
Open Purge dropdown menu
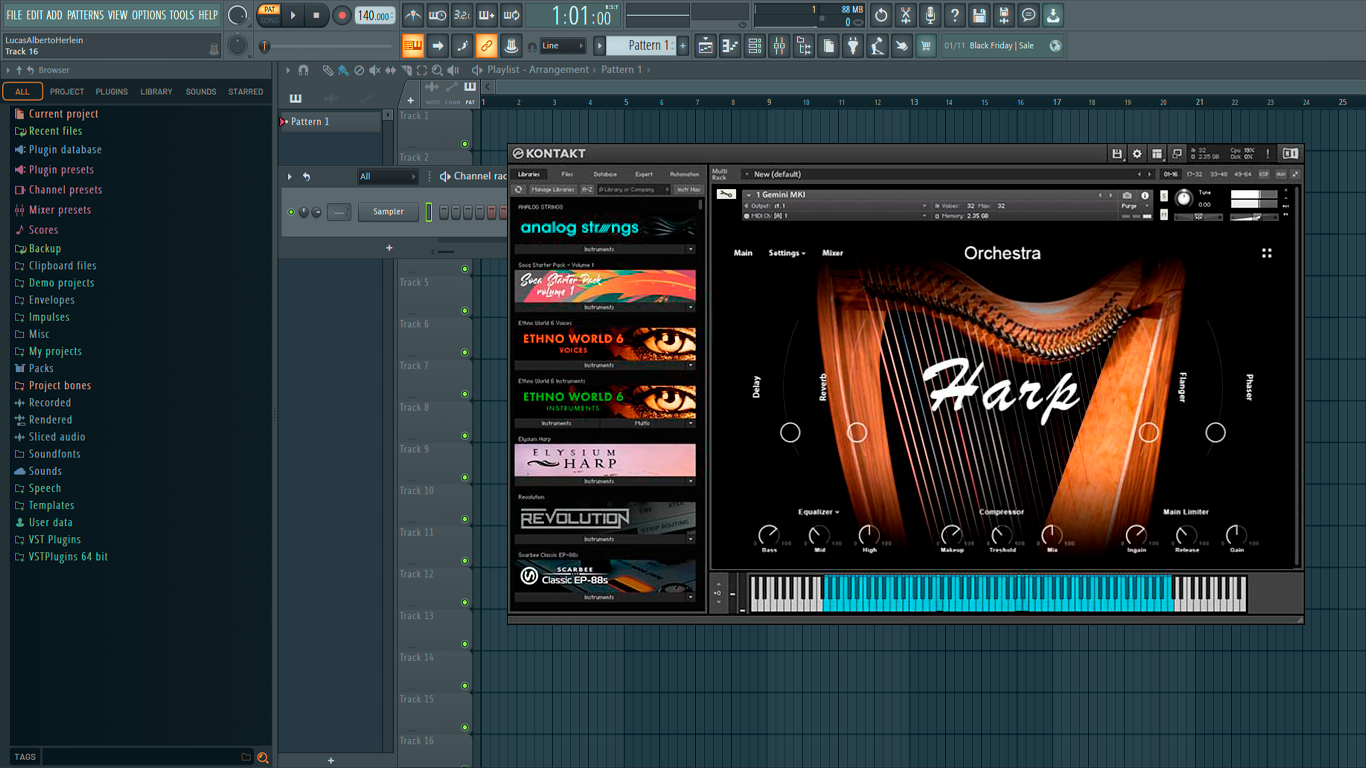coord(1135,206)
